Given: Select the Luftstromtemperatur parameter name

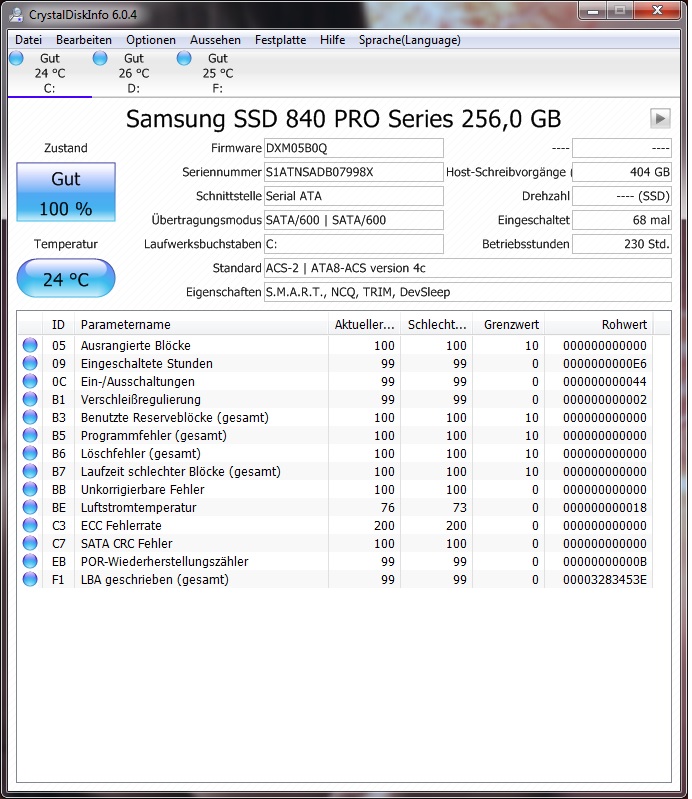Looking at the screenshot, I should pyautogui.click(x=138, y=508).
